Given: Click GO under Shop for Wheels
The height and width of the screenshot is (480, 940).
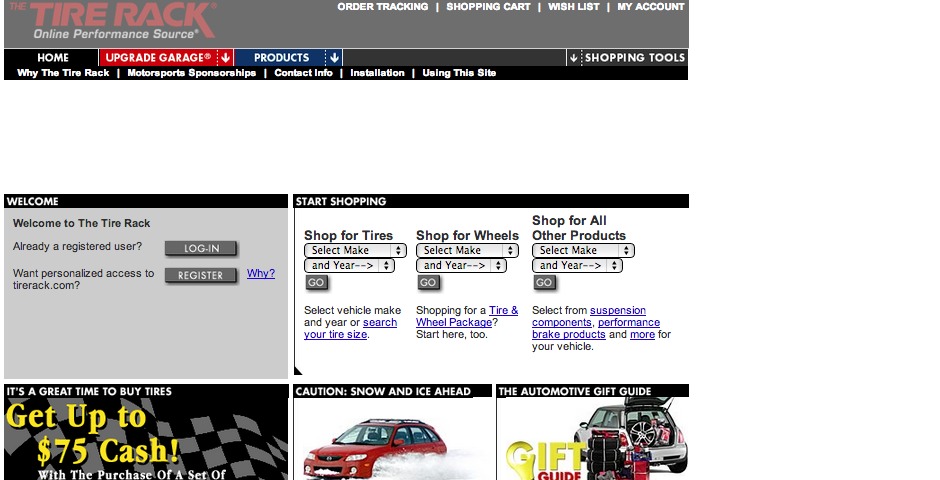Looking at the screenshot, I should [x=428, y=283].
